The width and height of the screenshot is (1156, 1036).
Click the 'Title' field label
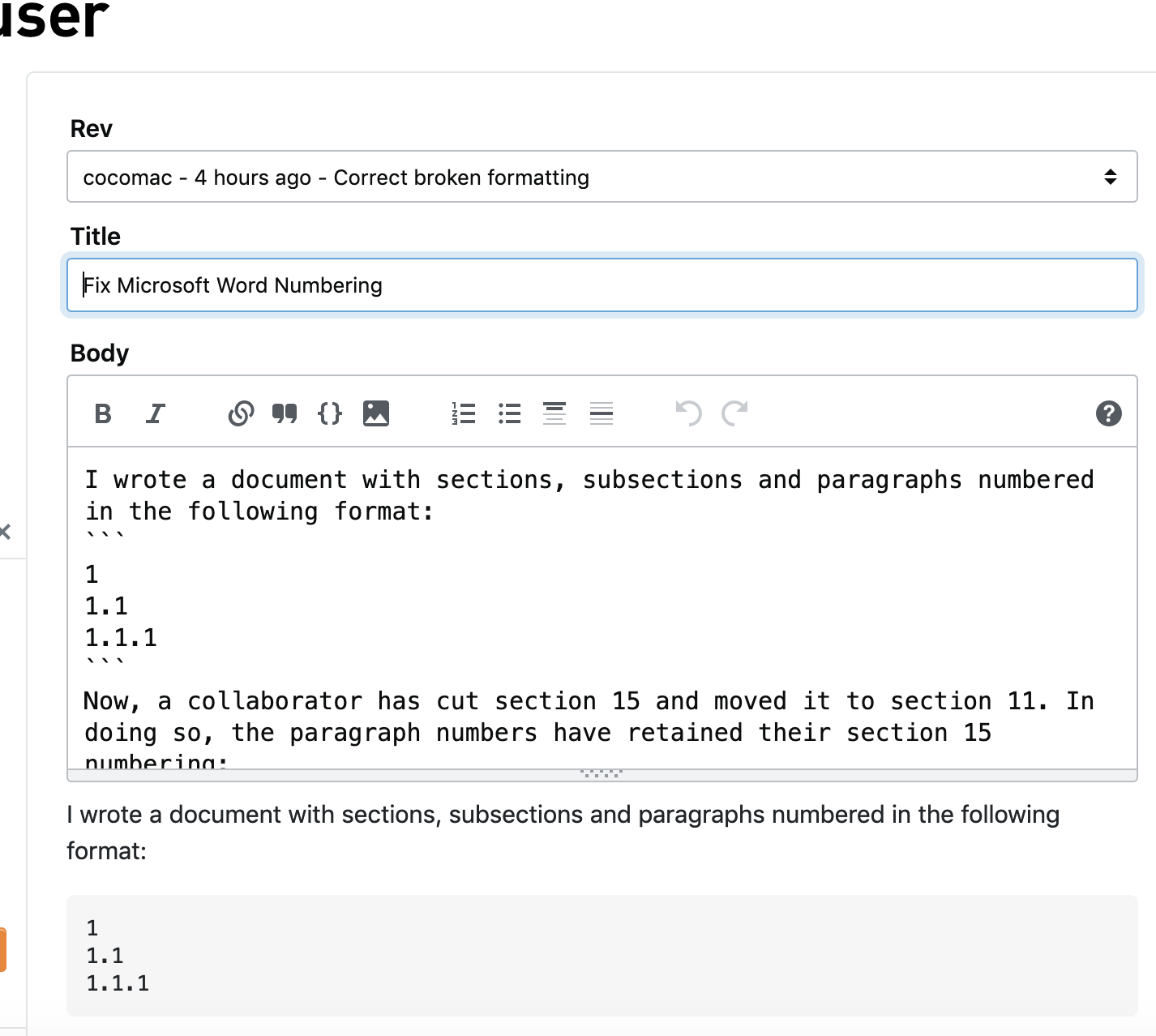95,237
